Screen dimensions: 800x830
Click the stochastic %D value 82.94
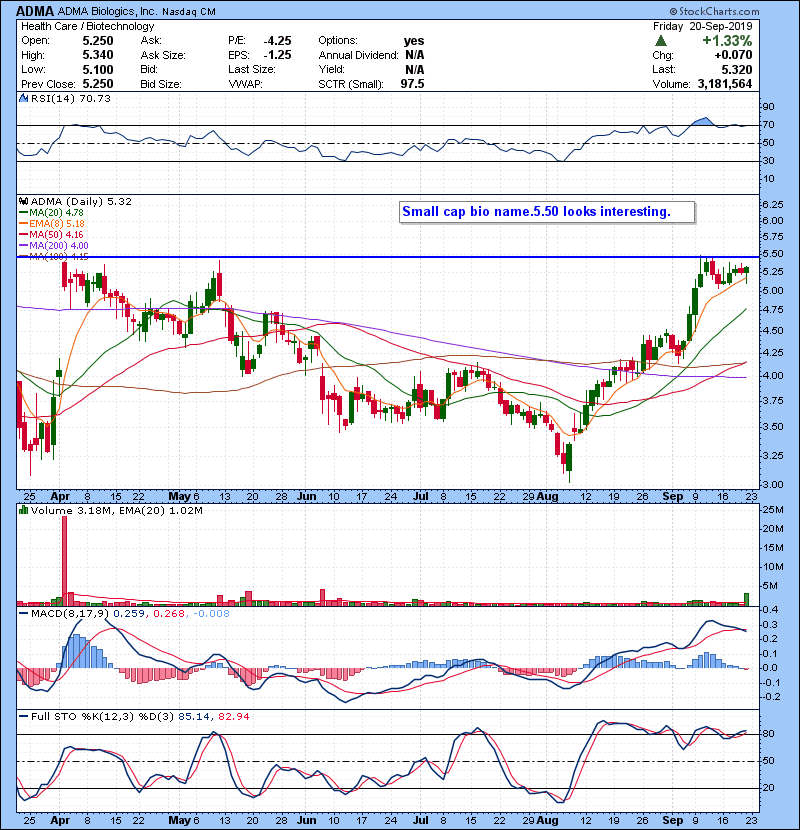233,716
